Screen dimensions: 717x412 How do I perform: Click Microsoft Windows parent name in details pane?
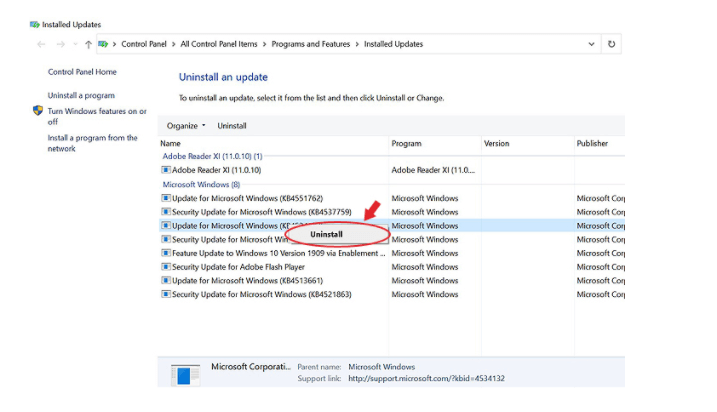[381, 367]
